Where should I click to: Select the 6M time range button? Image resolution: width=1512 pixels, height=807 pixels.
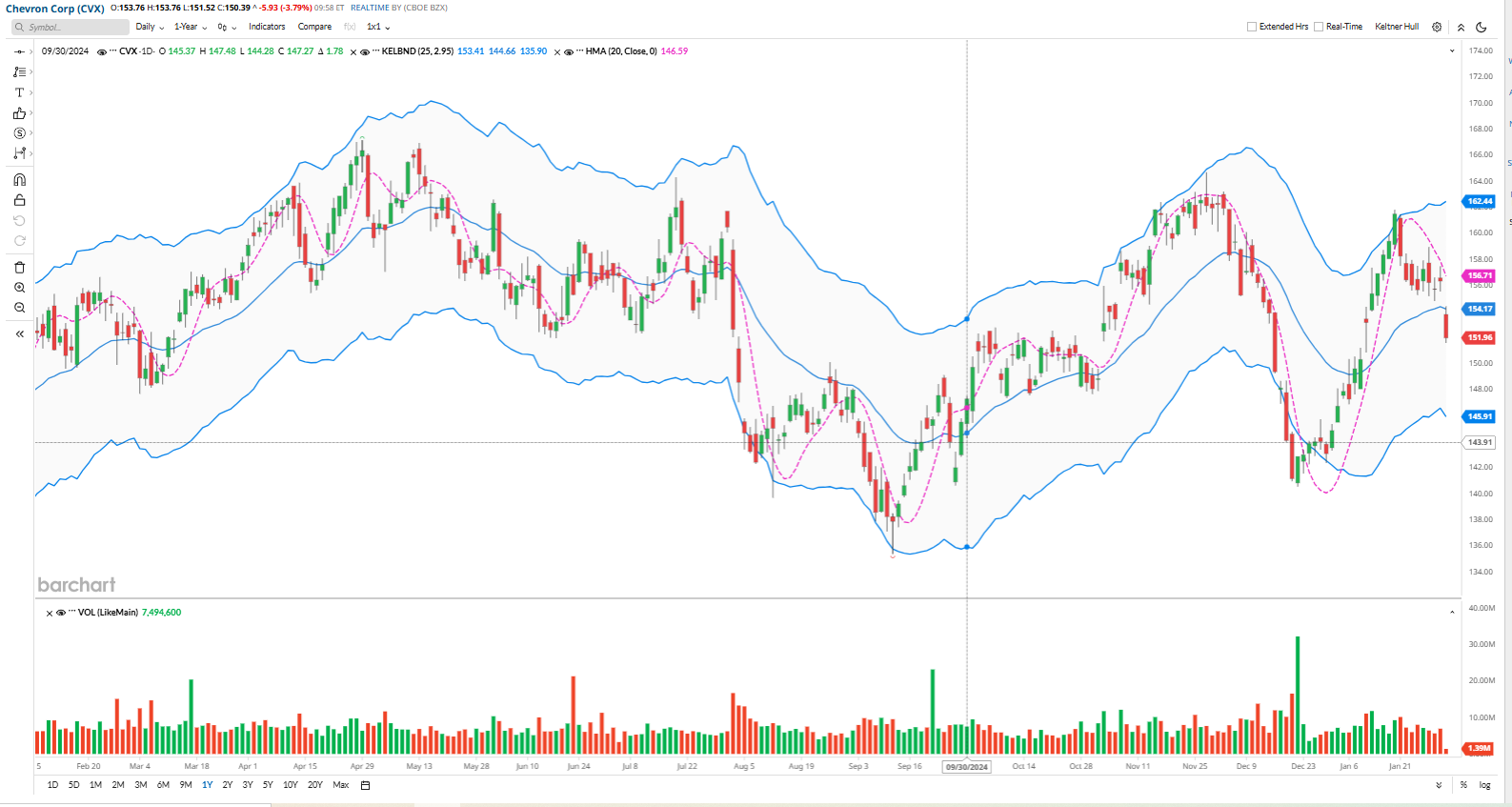[x=163, y=785]
